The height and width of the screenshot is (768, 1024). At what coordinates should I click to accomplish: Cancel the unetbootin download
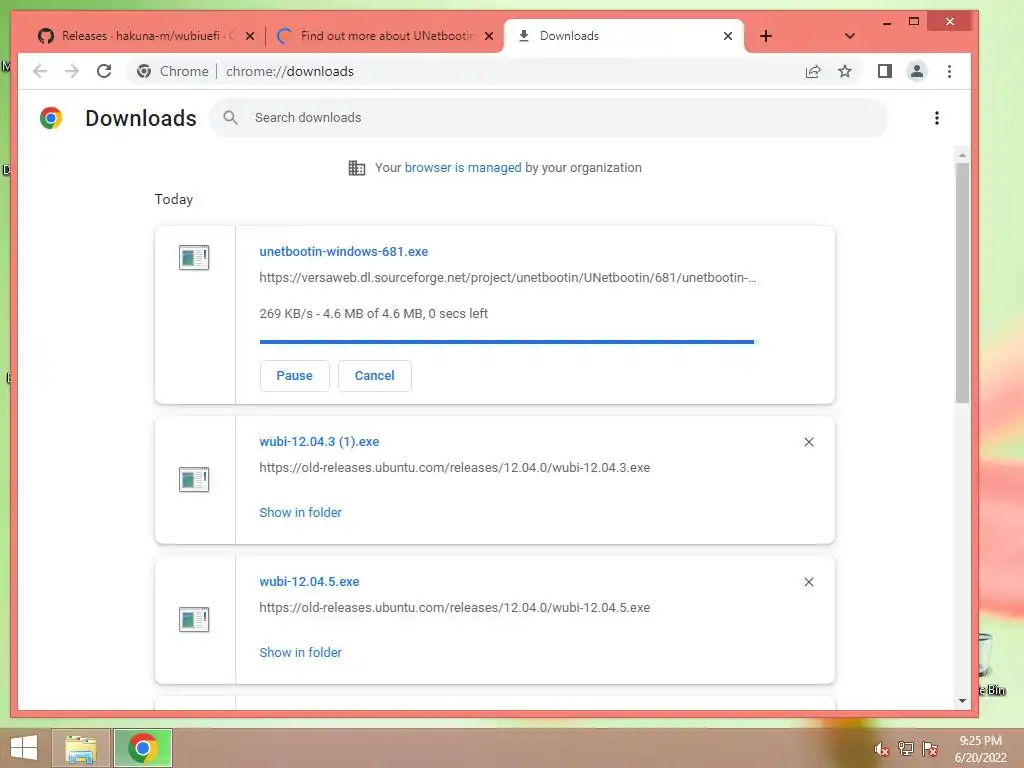pyautogui.click(x=374, y=376)
